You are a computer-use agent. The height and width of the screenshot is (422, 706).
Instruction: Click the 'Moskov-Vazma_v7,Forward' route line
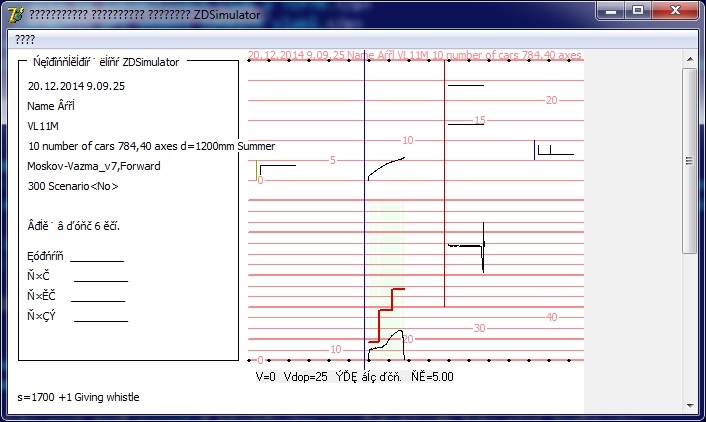click(x=94, y=166)
